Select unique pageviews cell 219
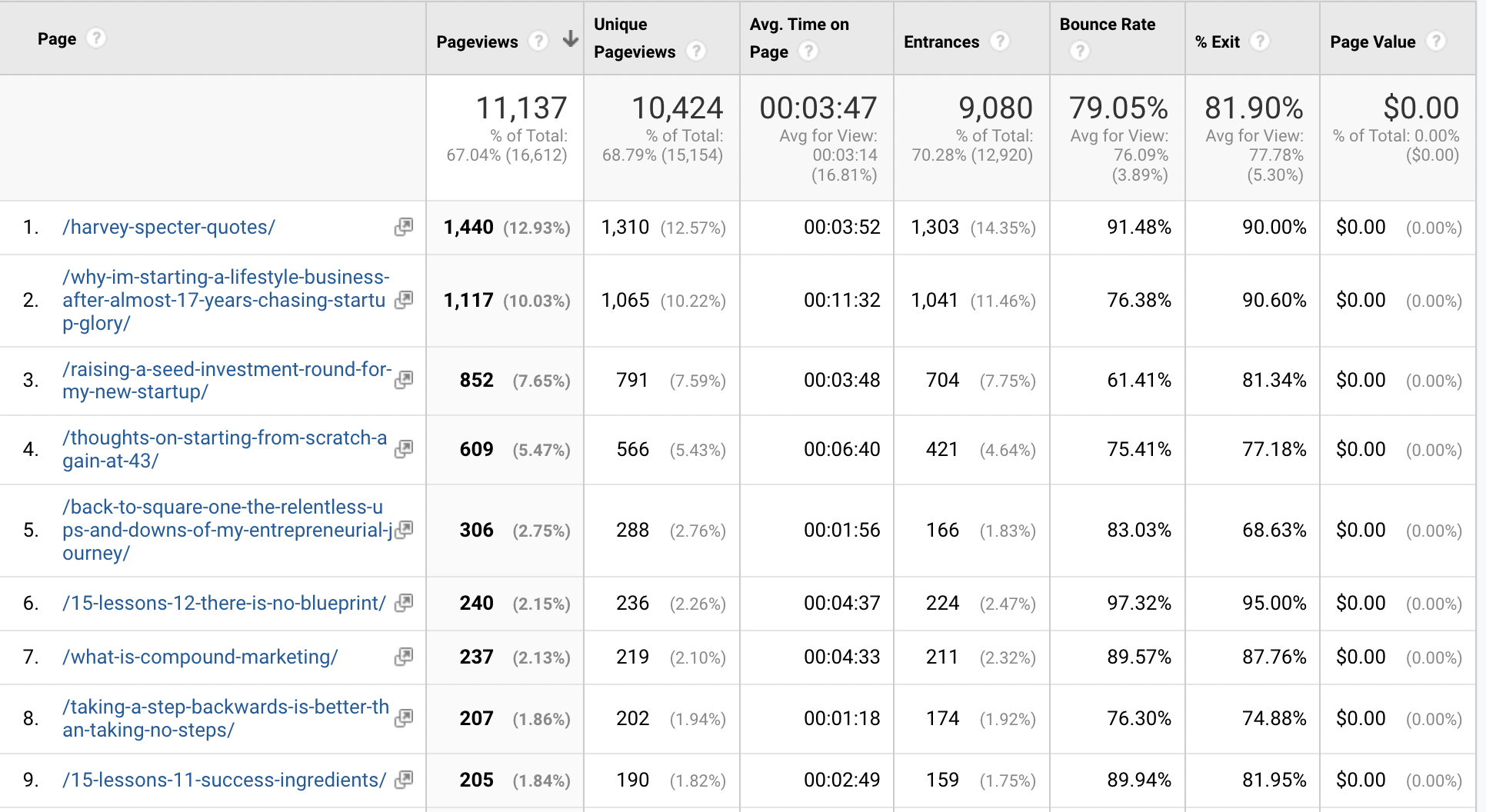1486x812 pixels. pyautogui.click(x=632, y=657)
